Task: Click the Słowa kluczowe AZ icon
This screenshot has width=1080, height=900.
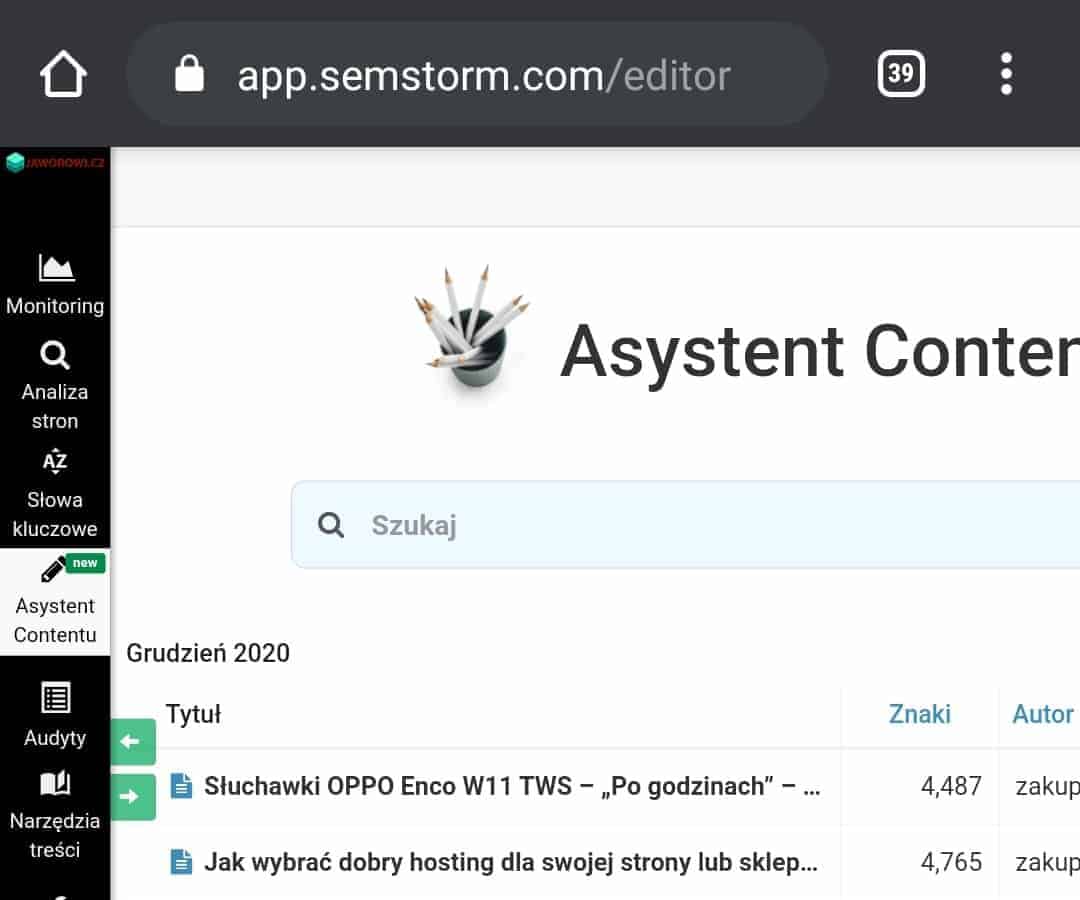Action: click(x=55, y=461)
